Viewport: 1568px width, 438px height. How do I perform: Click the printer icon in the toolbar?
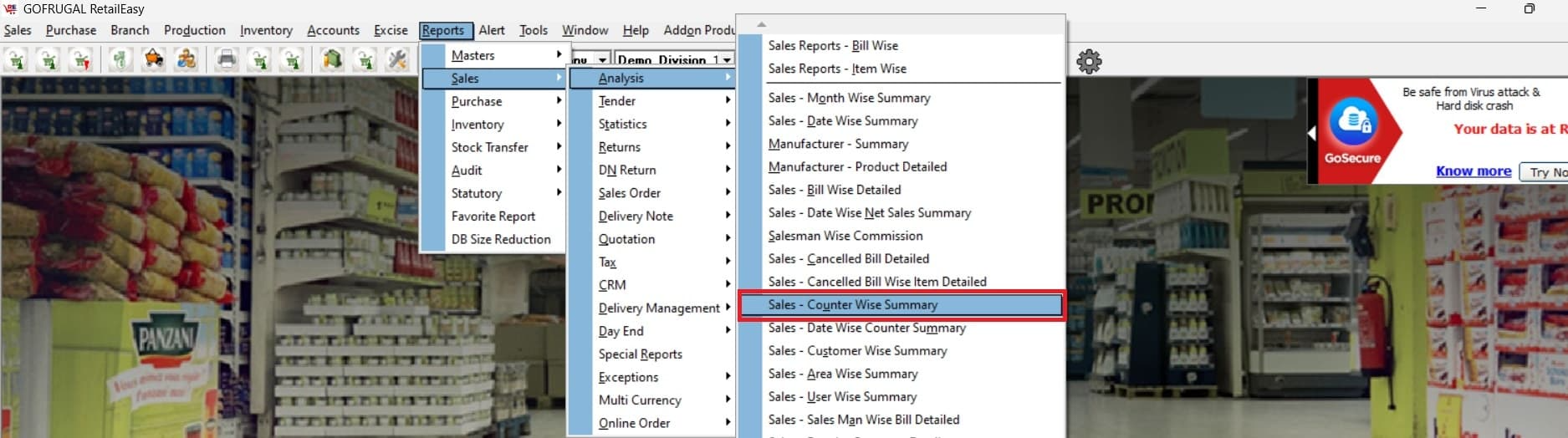[x=227, y=60]
